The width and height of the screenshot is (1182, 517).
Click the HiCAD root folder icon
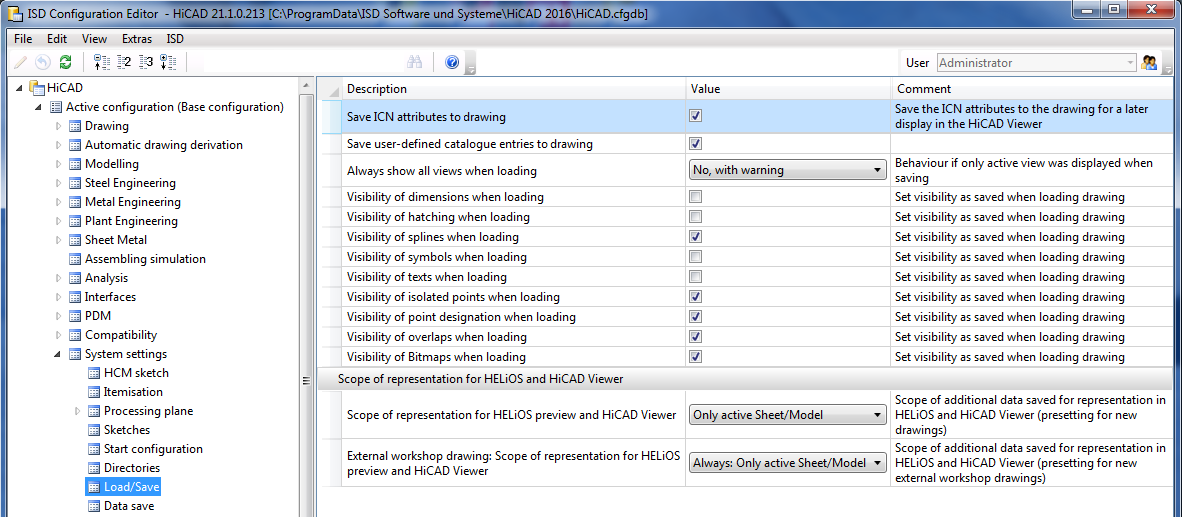pyautogui.click(x=37, y=88)
